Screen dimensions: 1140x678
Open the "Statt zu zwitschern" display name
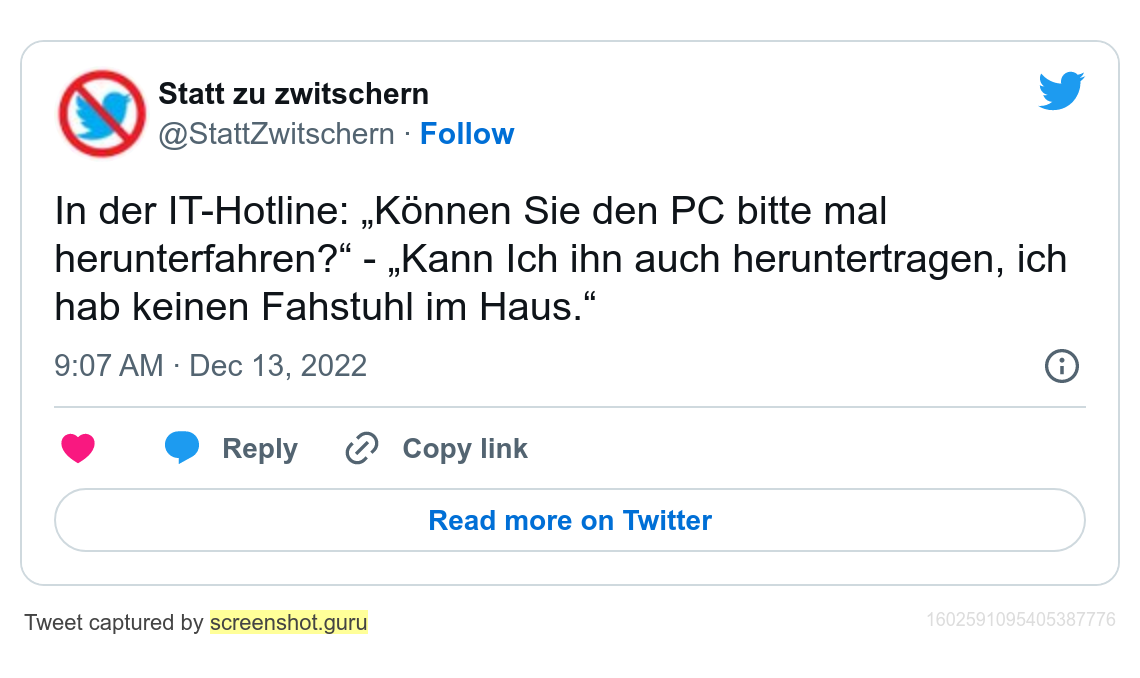293,94
